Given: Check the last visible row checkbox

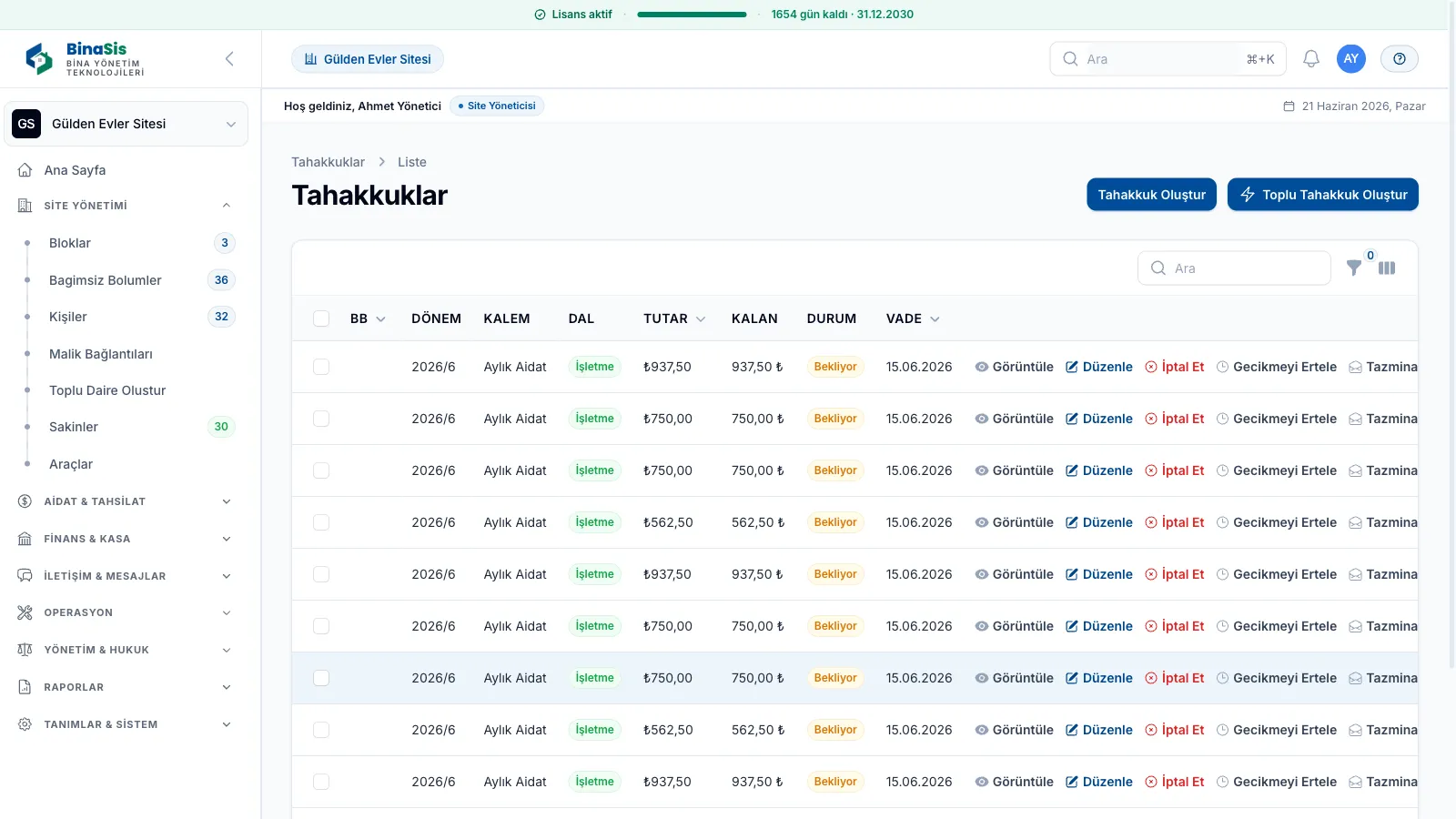Looking at the screenshot, I should tap(321, 782).
